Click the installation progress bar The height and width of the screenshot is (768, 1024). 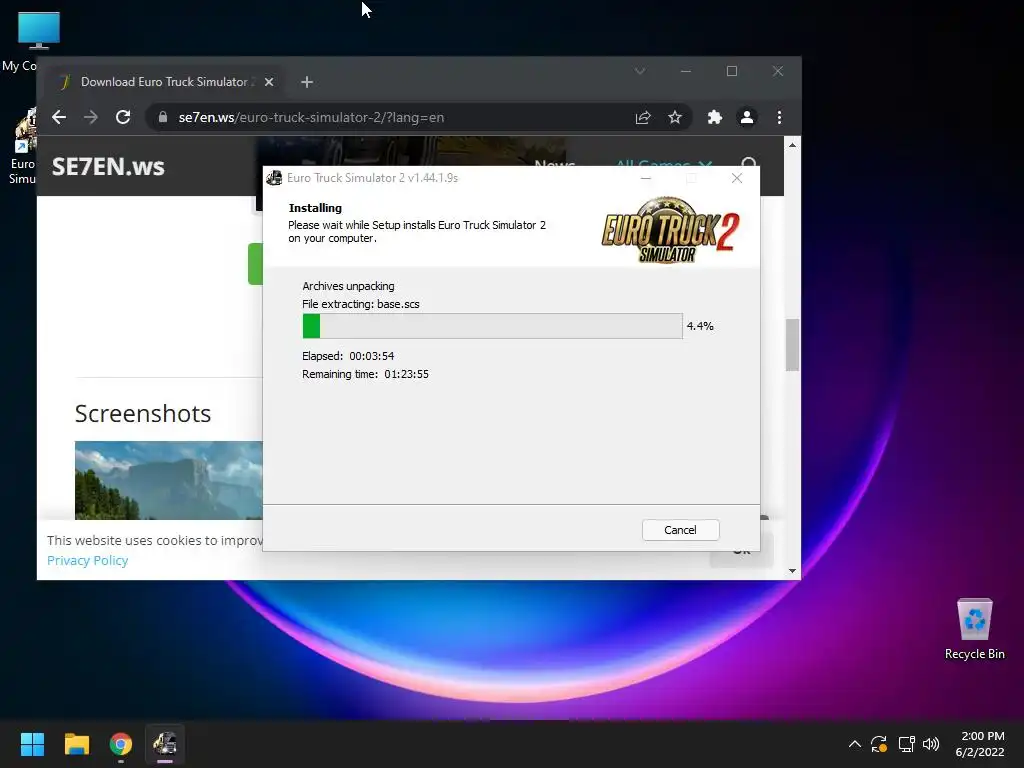pyautogui.click(x=492, y=326)
